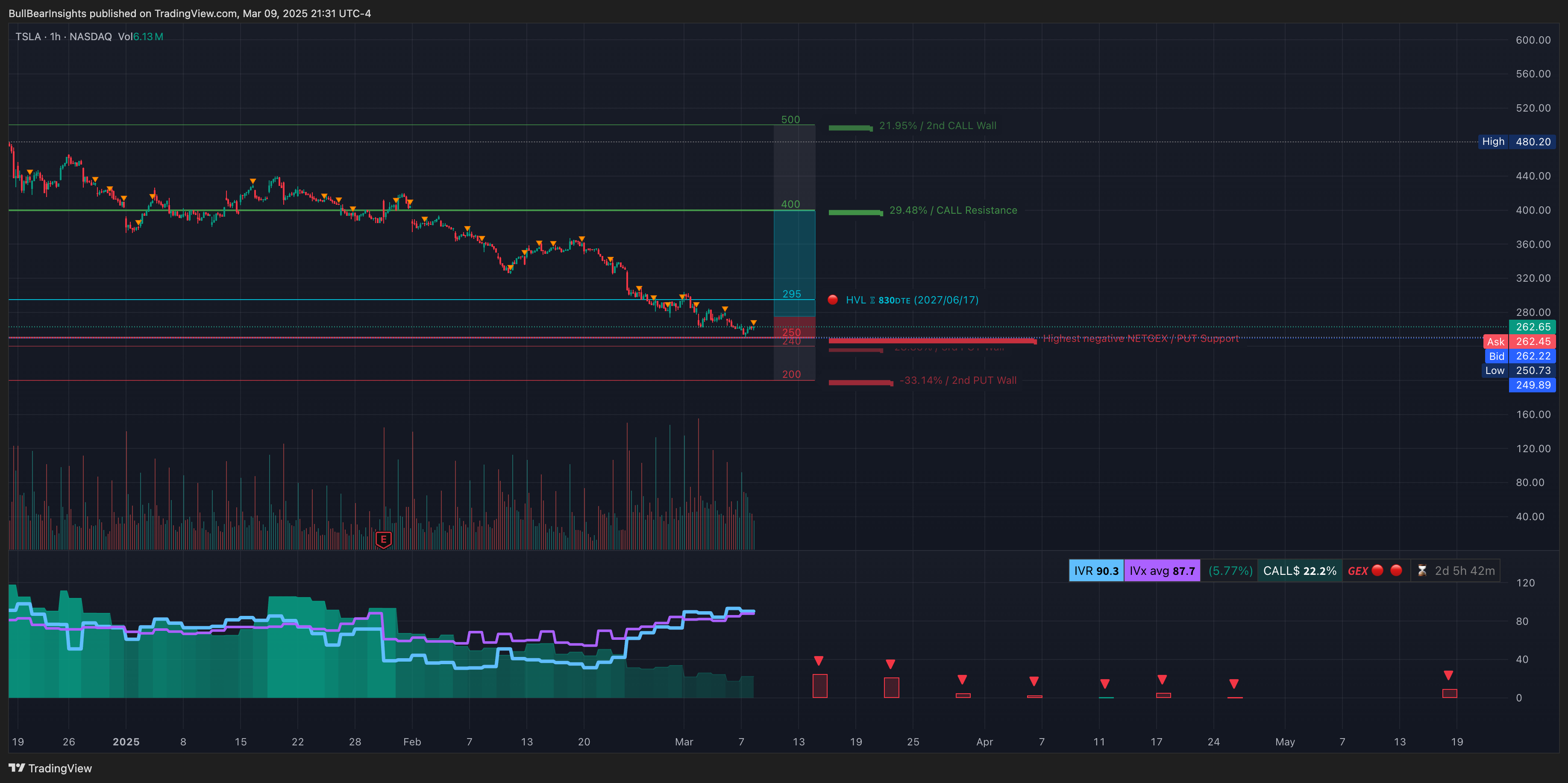1568x783 pixels.
Task: Click the 'Highest negative NETGEX / PUT Support' label
Action: (x=1141, y=339)
